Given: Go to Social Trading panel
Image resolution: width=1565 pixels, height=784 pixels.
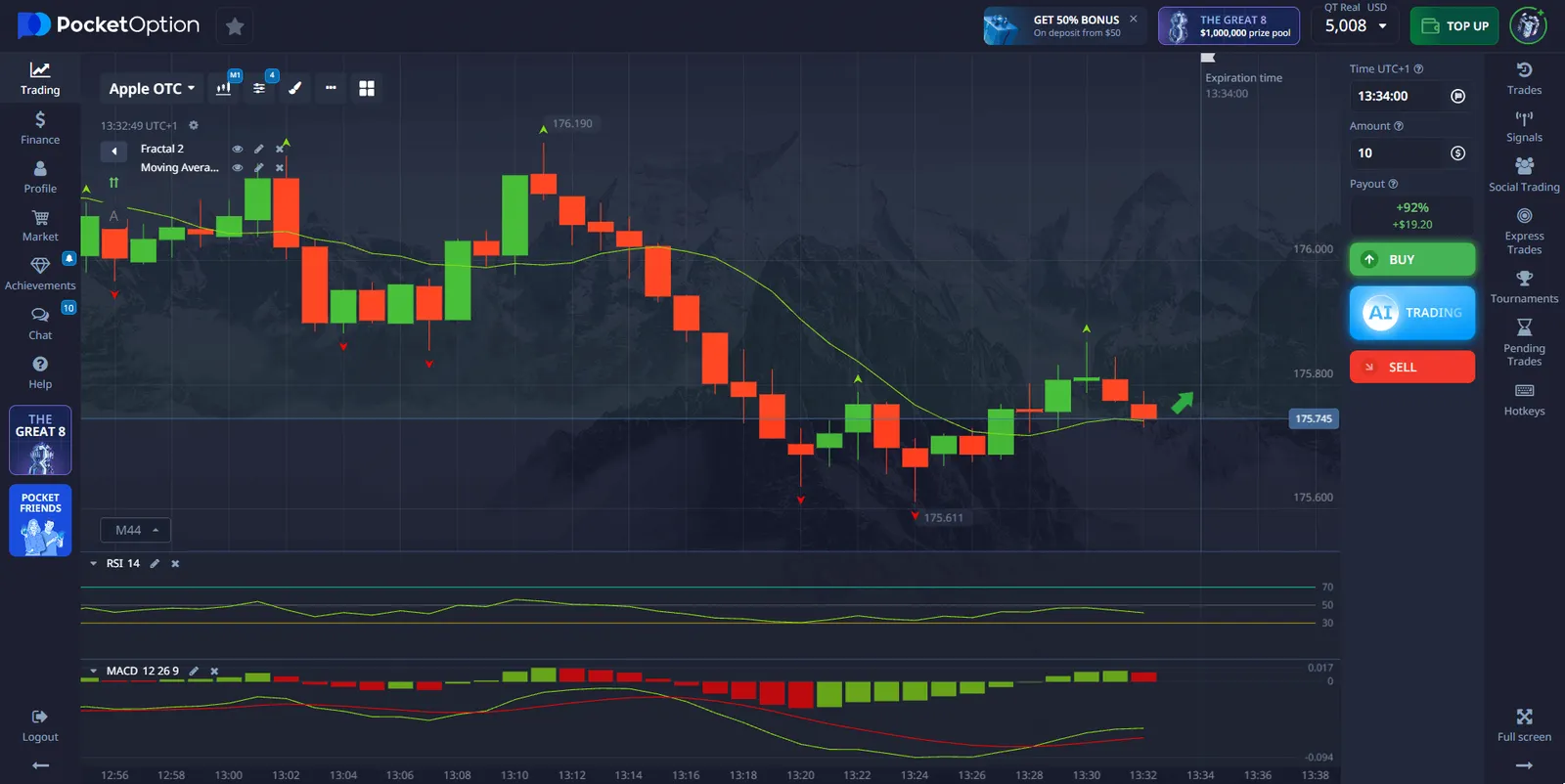Looking at the screenshot, I should pyautogui.click(x=1524, y=174).
